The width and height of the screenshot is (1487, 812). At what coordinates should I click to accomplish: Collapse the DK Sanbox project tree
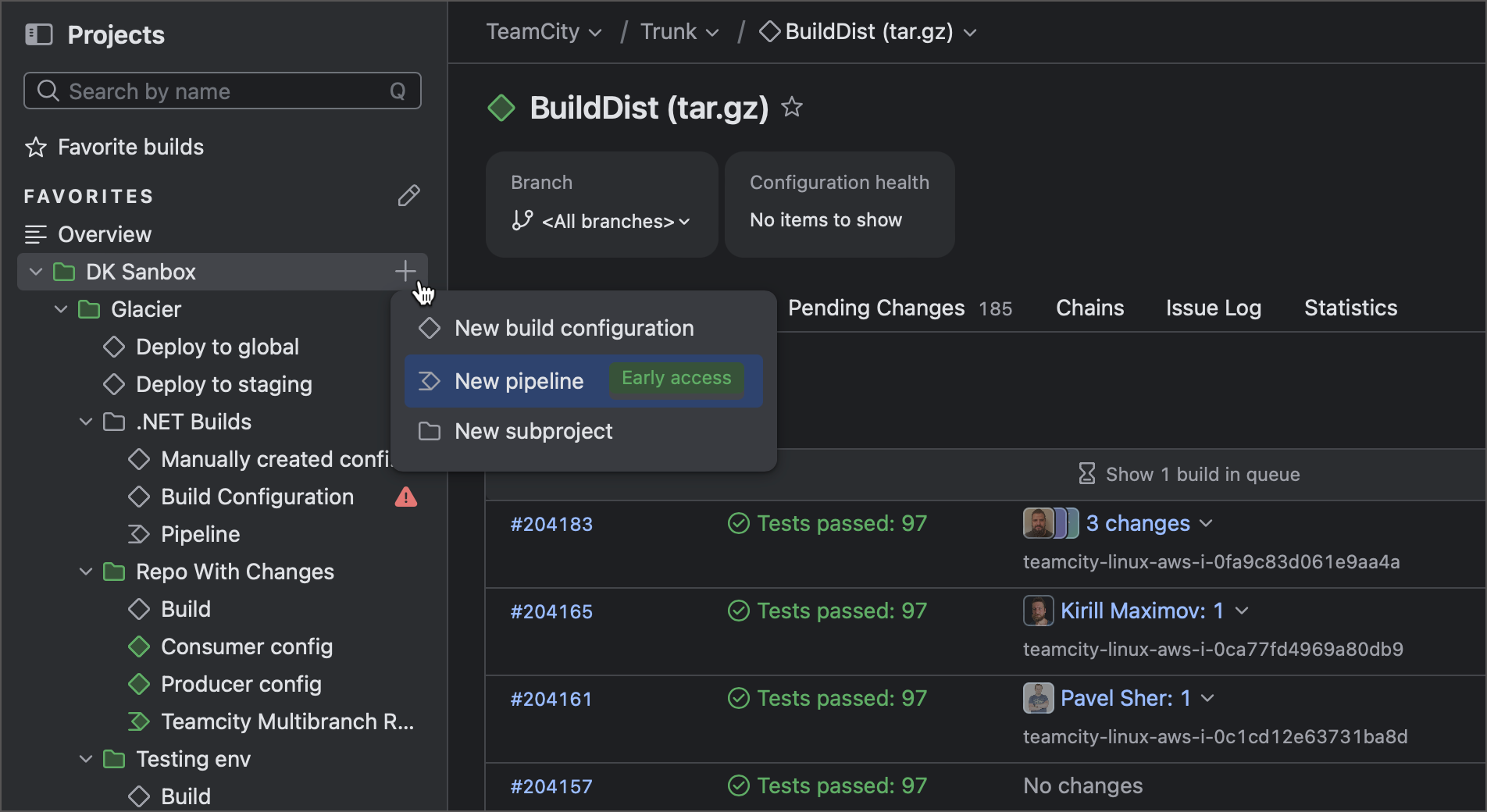36,272
